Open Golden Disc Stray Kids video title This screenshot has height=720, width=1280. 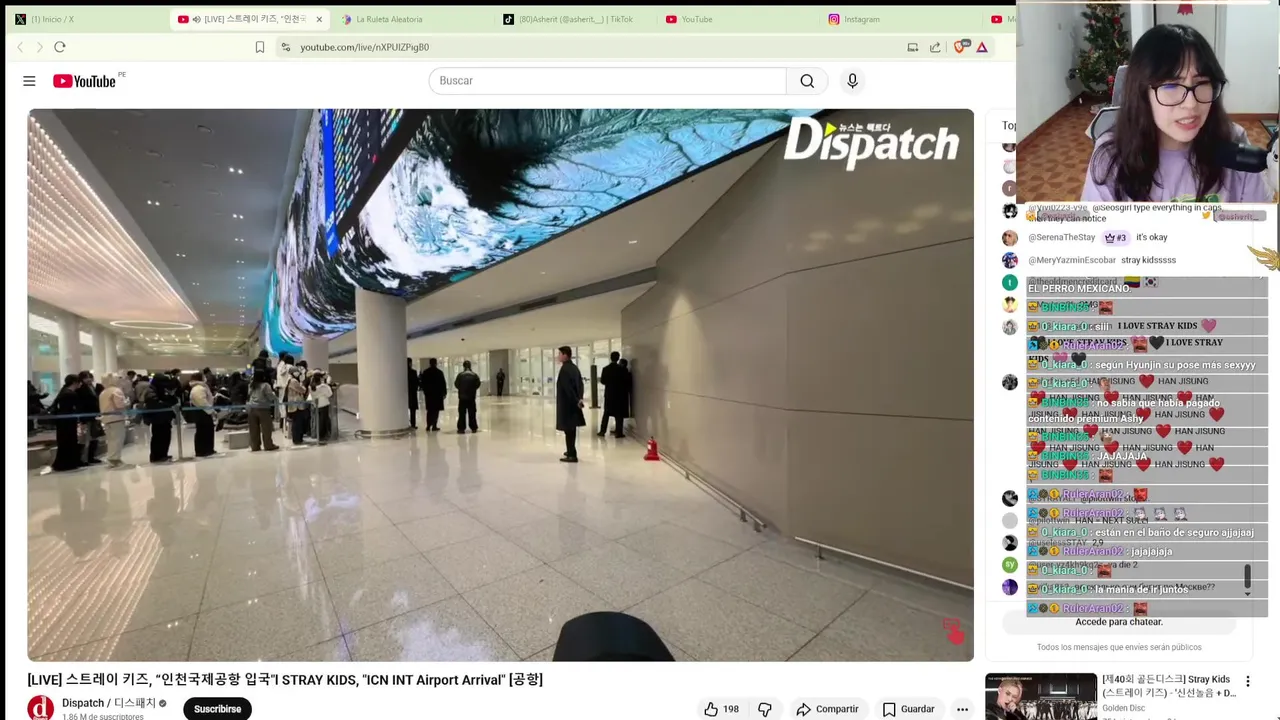tap(1168, 686)
